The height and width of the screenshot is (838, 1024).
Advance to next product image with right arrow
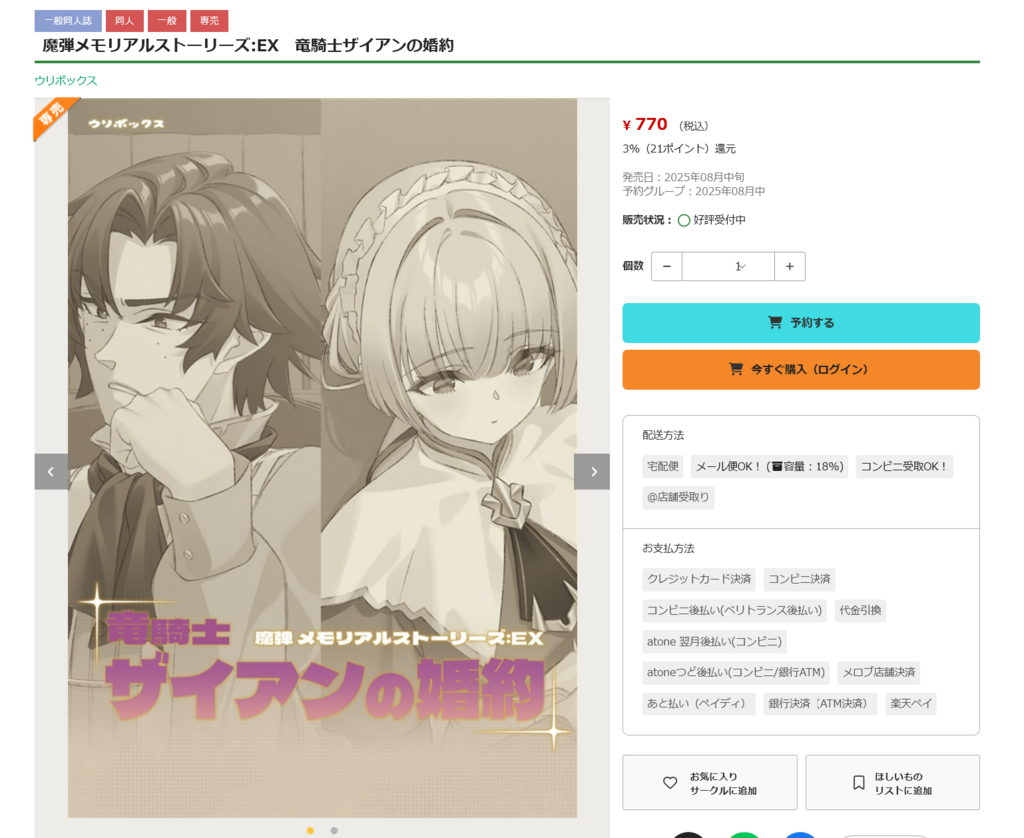click(x=592, y=472)
